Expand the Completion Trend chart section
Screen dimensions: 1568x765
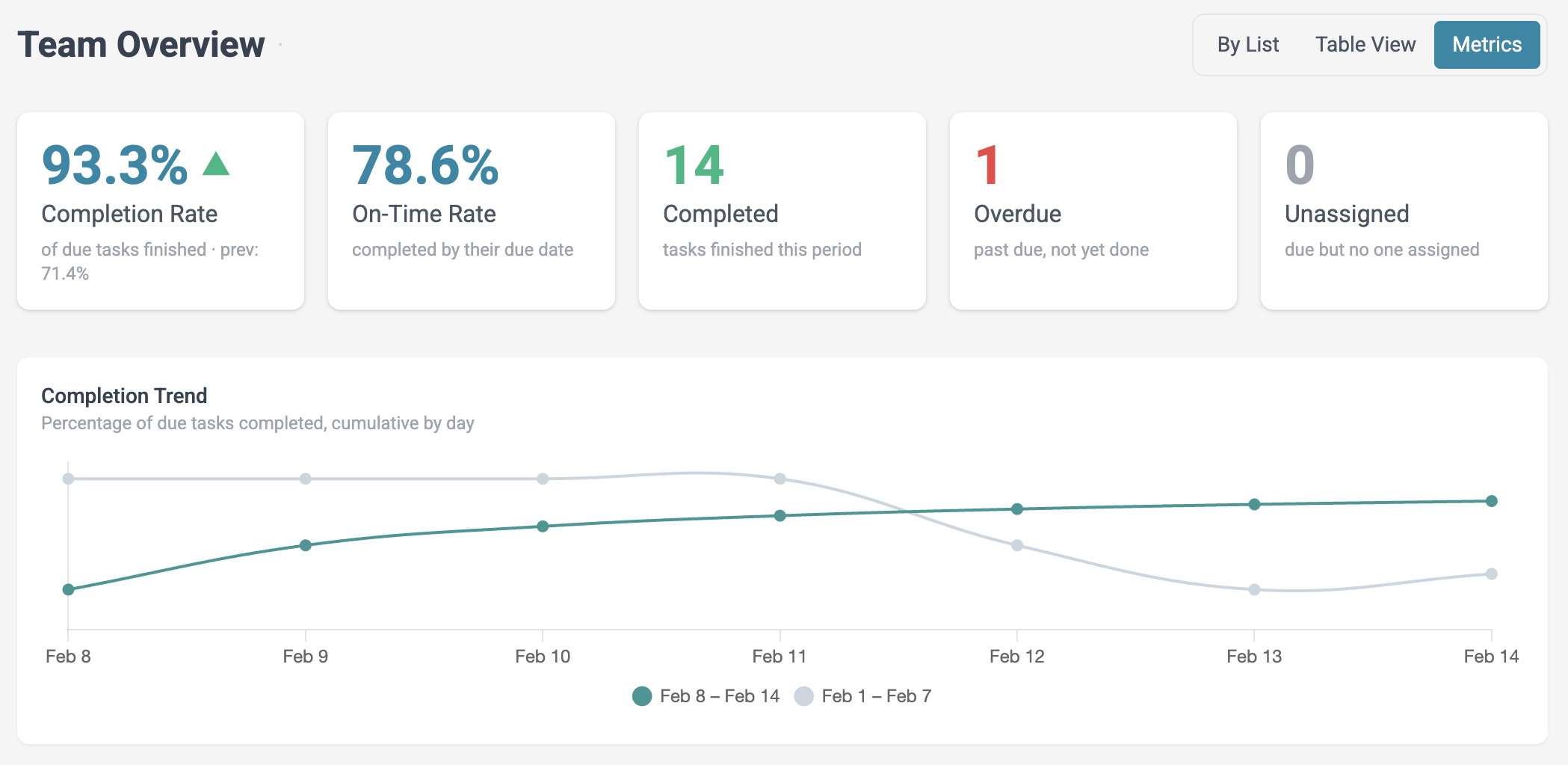(126, 396)
